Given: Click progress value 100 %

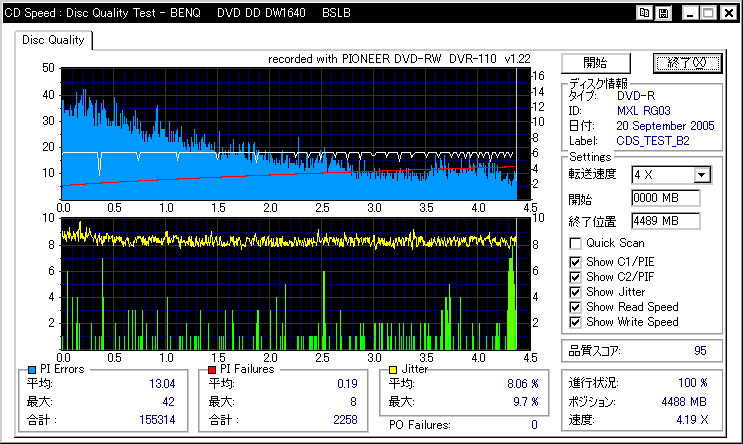Looking at the screenshot, I should [693, 382].
